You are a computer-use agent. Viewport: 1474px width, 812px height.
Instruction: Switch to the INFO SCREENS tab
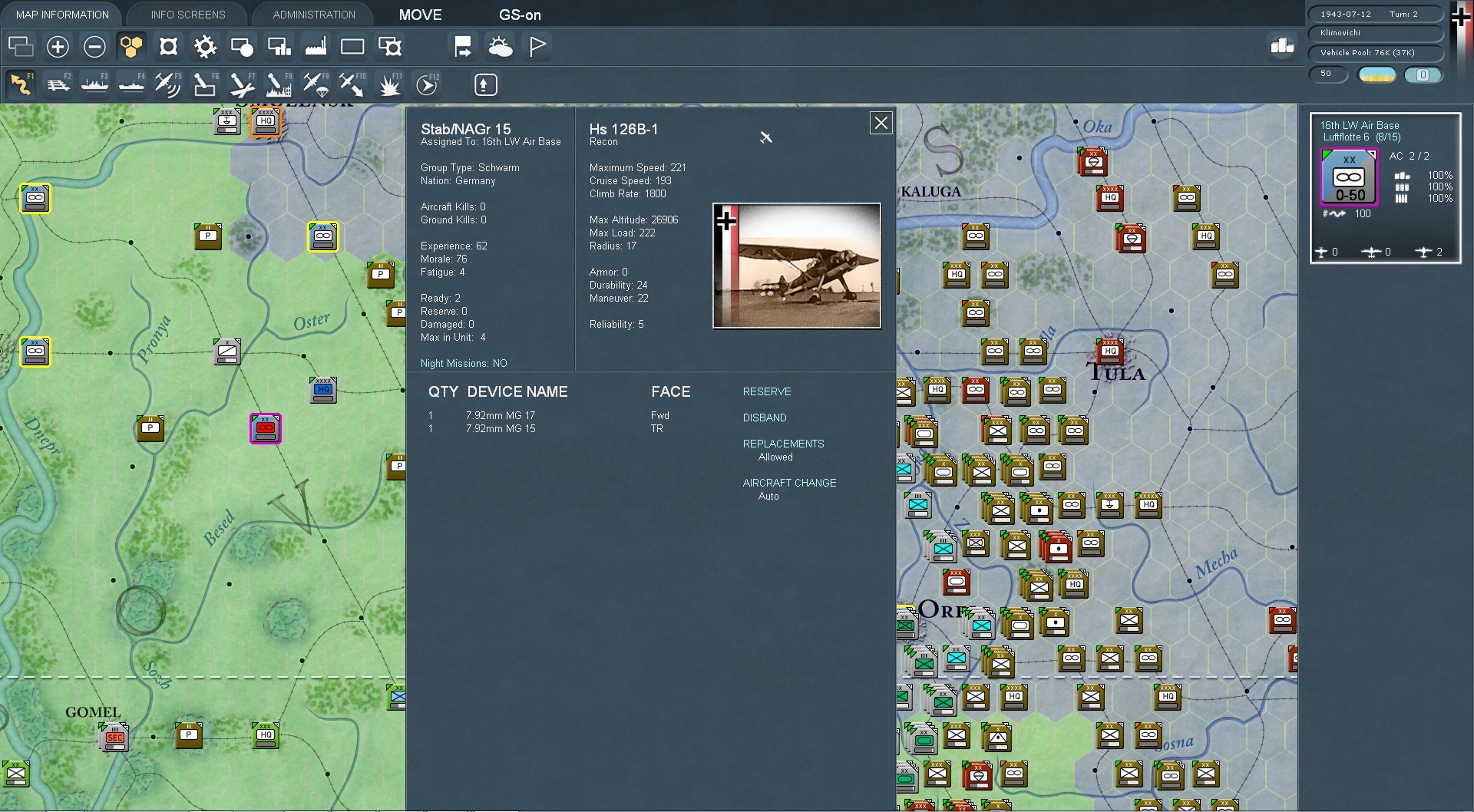tap(187, 14)
